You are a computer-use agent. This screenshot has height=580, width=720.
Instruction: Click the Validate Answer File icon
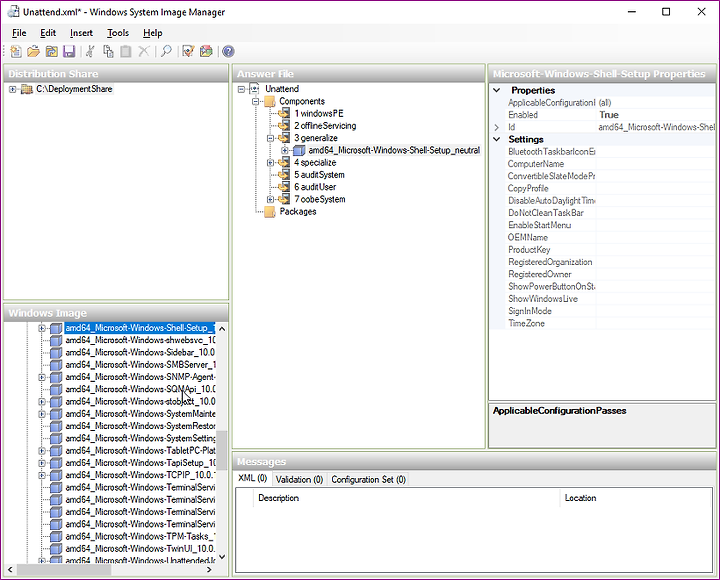coord(188,51)
